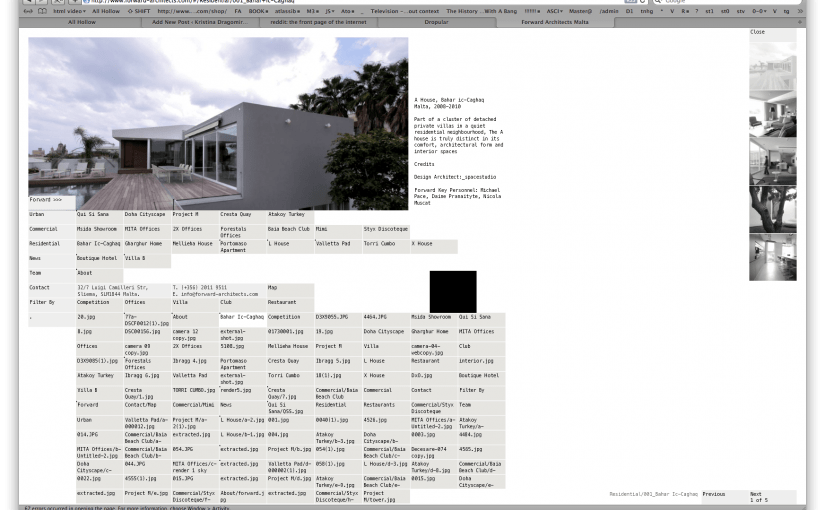Select the 'About/forward.jpg' cell
825x510 pixels.
coord(243,496)
